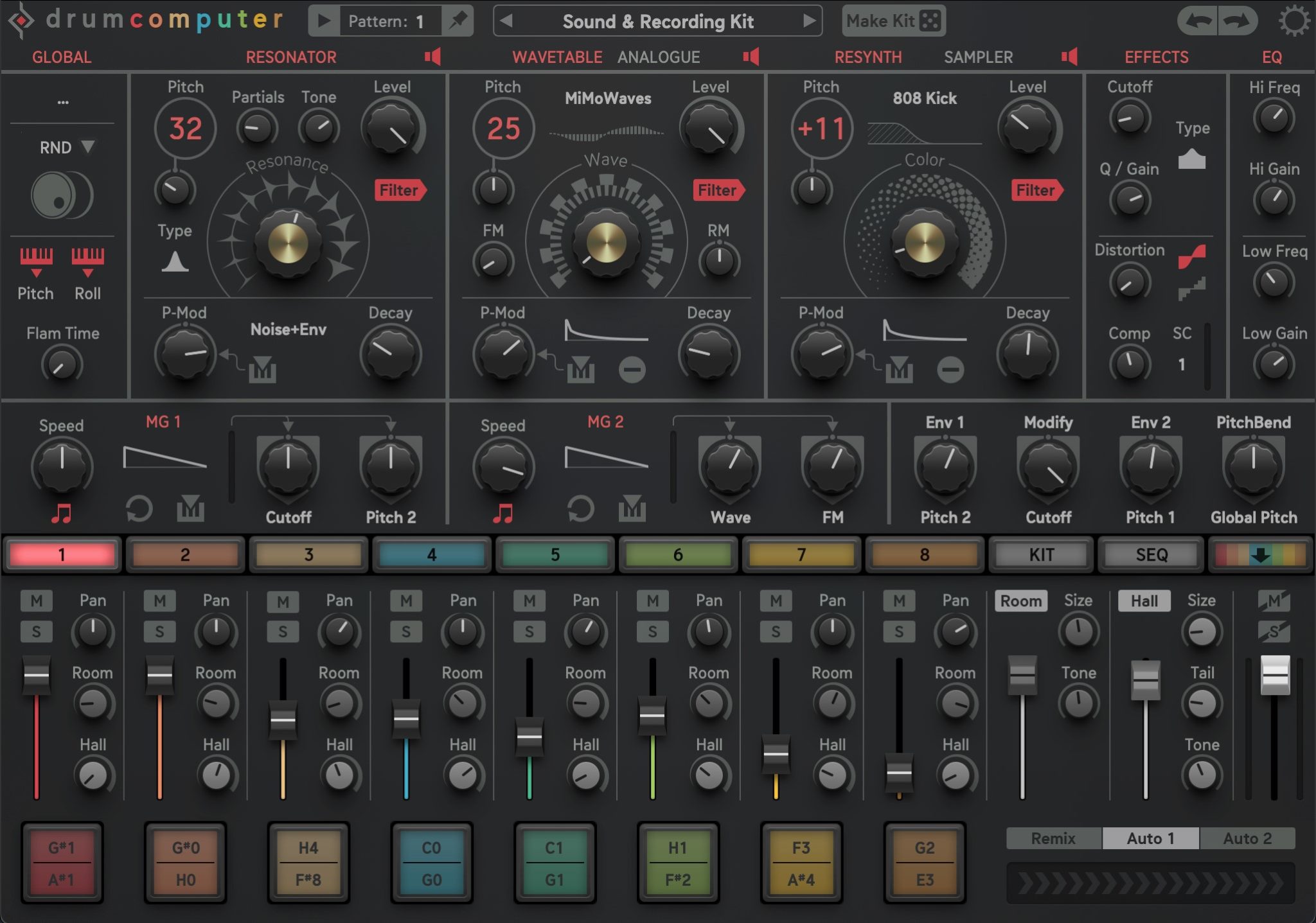This screenshot has width=1316, height=923.
Task: Open the Noise+Env P-Mod source selector
Action: pyautogui.click(x=288, y=330)
